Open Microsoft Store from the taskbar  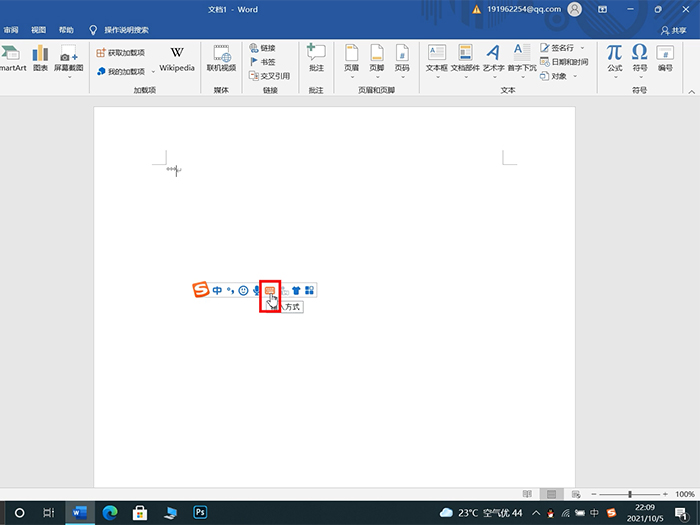tap(140, 512)
